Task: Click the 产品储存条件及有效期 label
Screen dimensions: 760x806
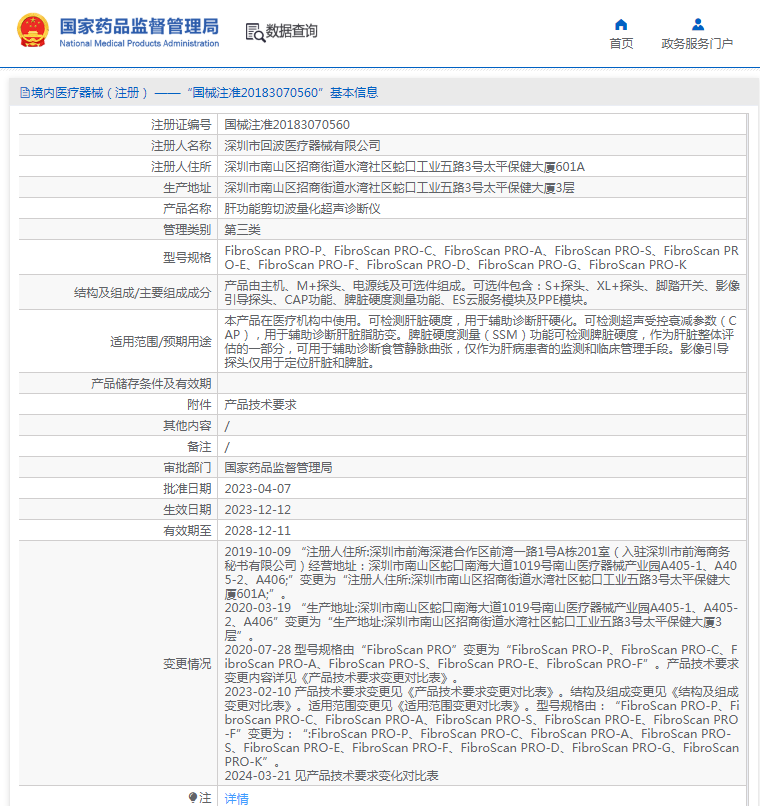Action: [x=151, y=384]
